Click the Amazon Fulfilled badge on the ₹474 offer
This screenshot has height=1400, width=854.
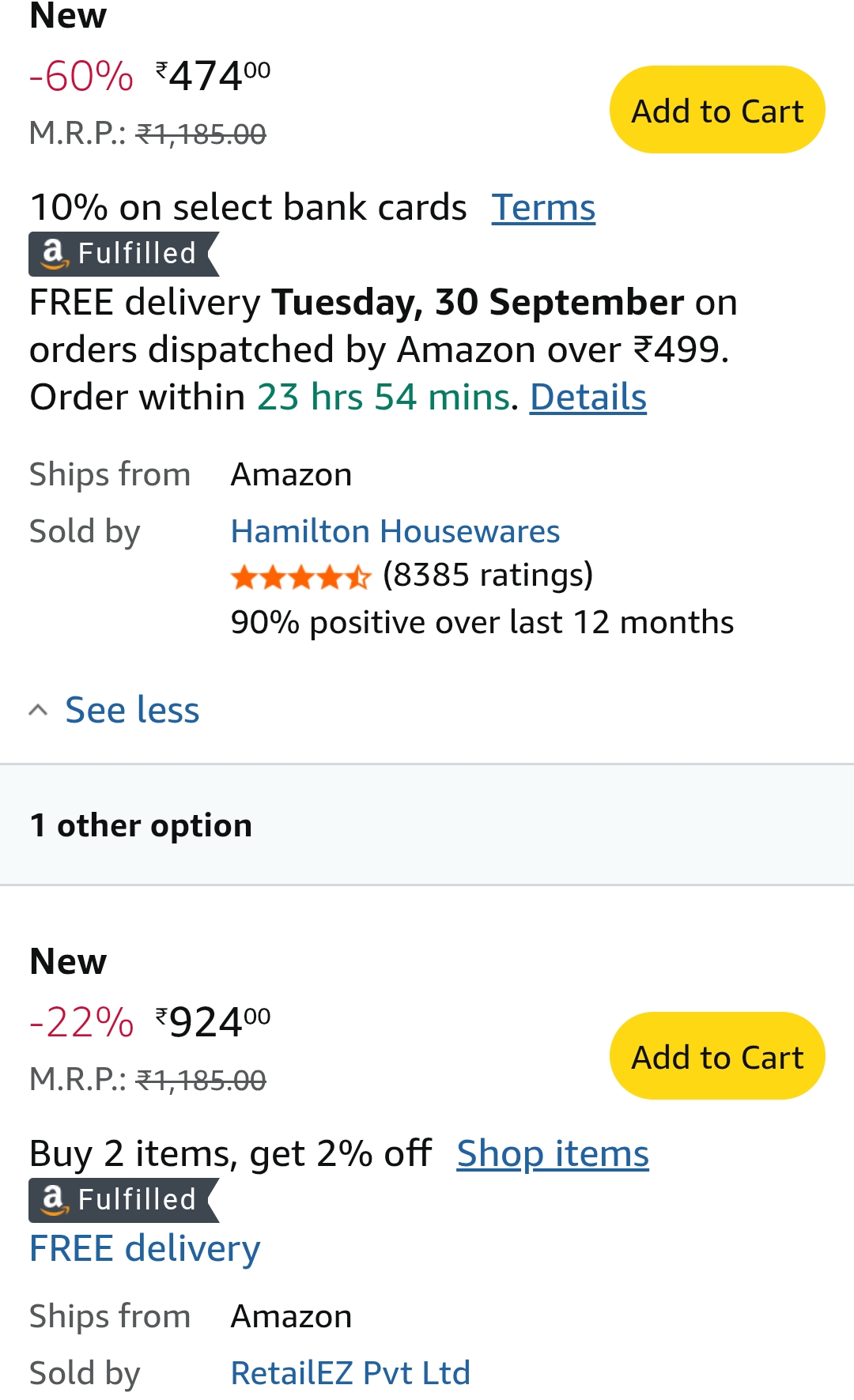click(x=123, y=254)
